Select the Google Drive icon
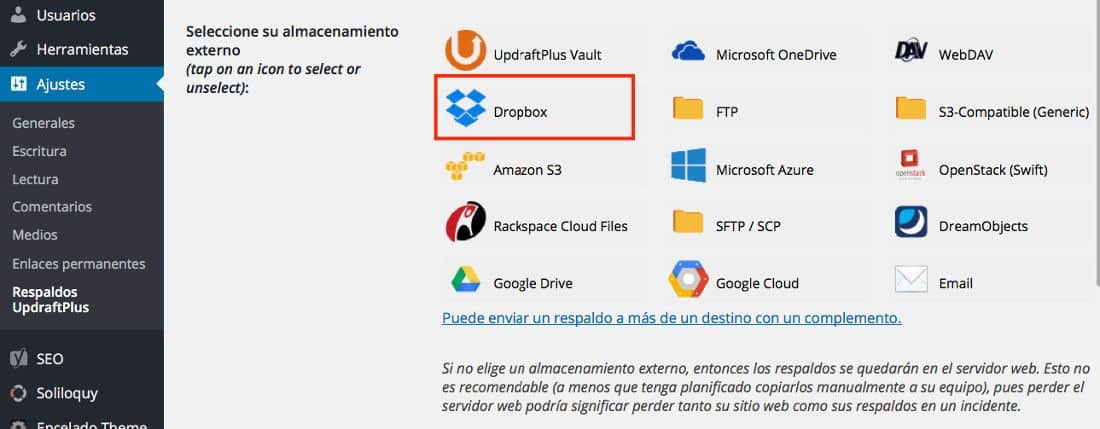 (x=466, y=280)
